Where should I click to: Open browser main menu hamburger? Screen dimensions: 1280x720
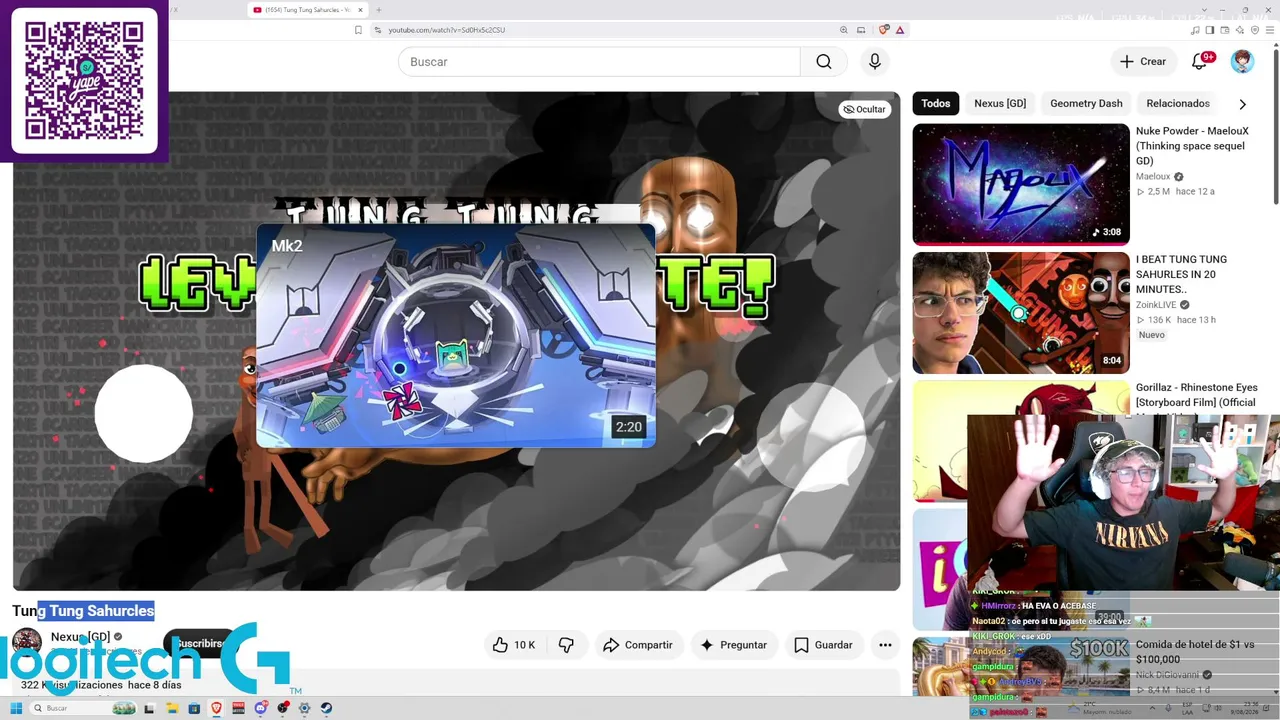1269,30
